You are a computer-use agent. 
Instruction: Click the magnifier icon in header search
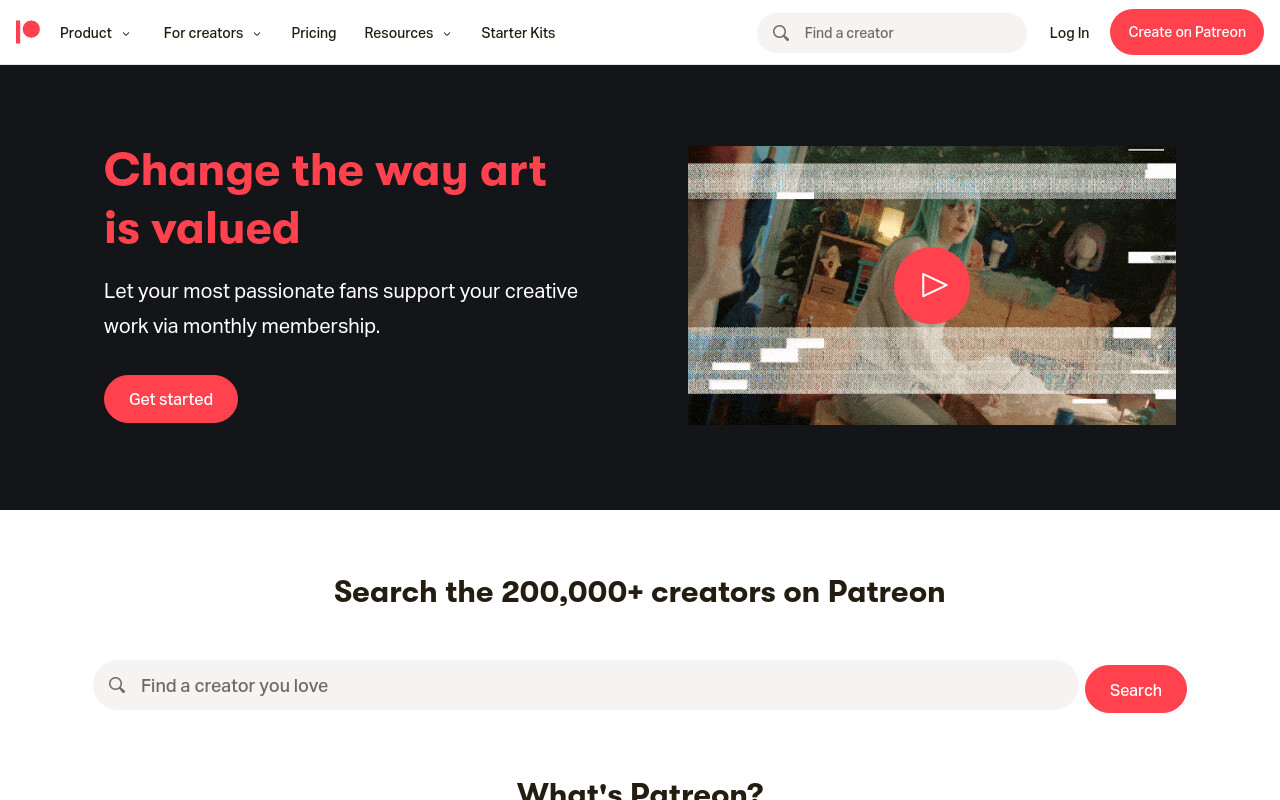[x=781, y=33]
